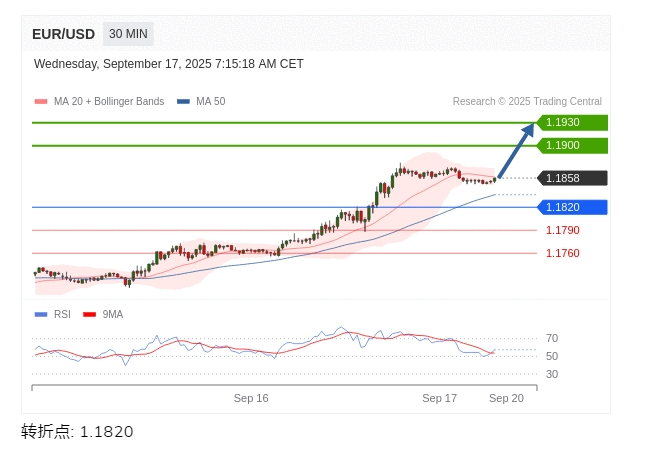
Task: Click the Research © 2025 Trading Central credit
Action: (527, 102)
